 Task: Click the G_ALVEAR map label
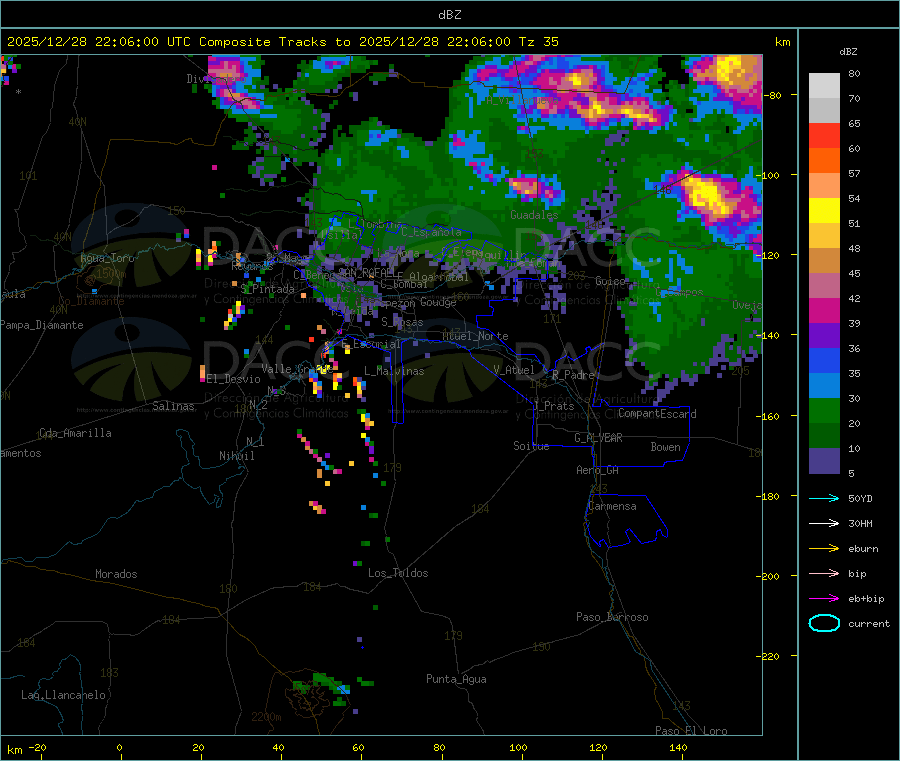point(598,438)
